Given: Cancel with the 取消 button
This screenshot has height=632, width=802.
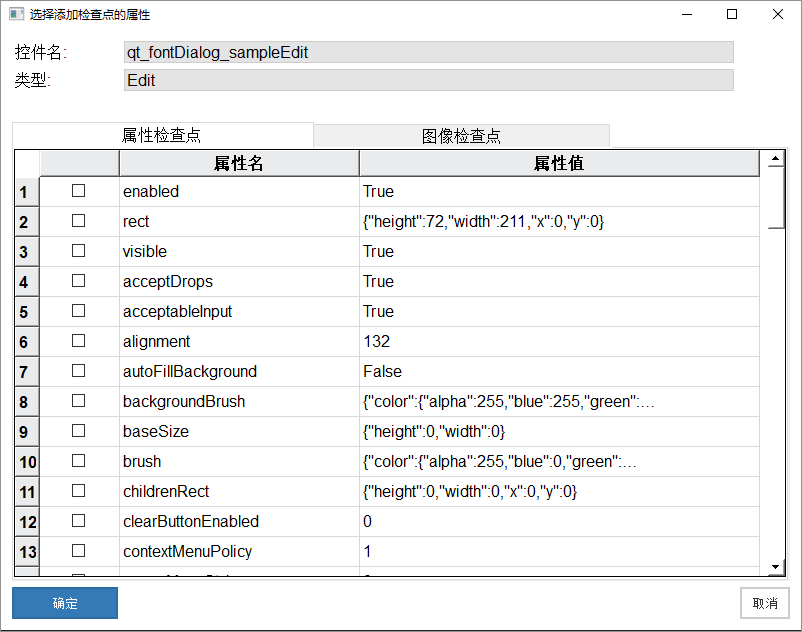Looking at the screenshot, I should click(765, 603).
